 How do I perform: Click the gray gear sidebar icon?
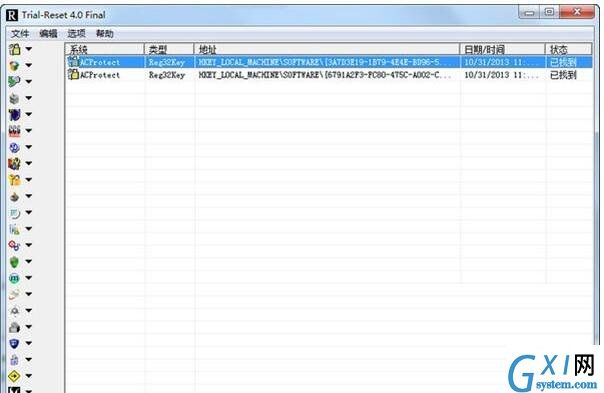click(x=15, y=311)
